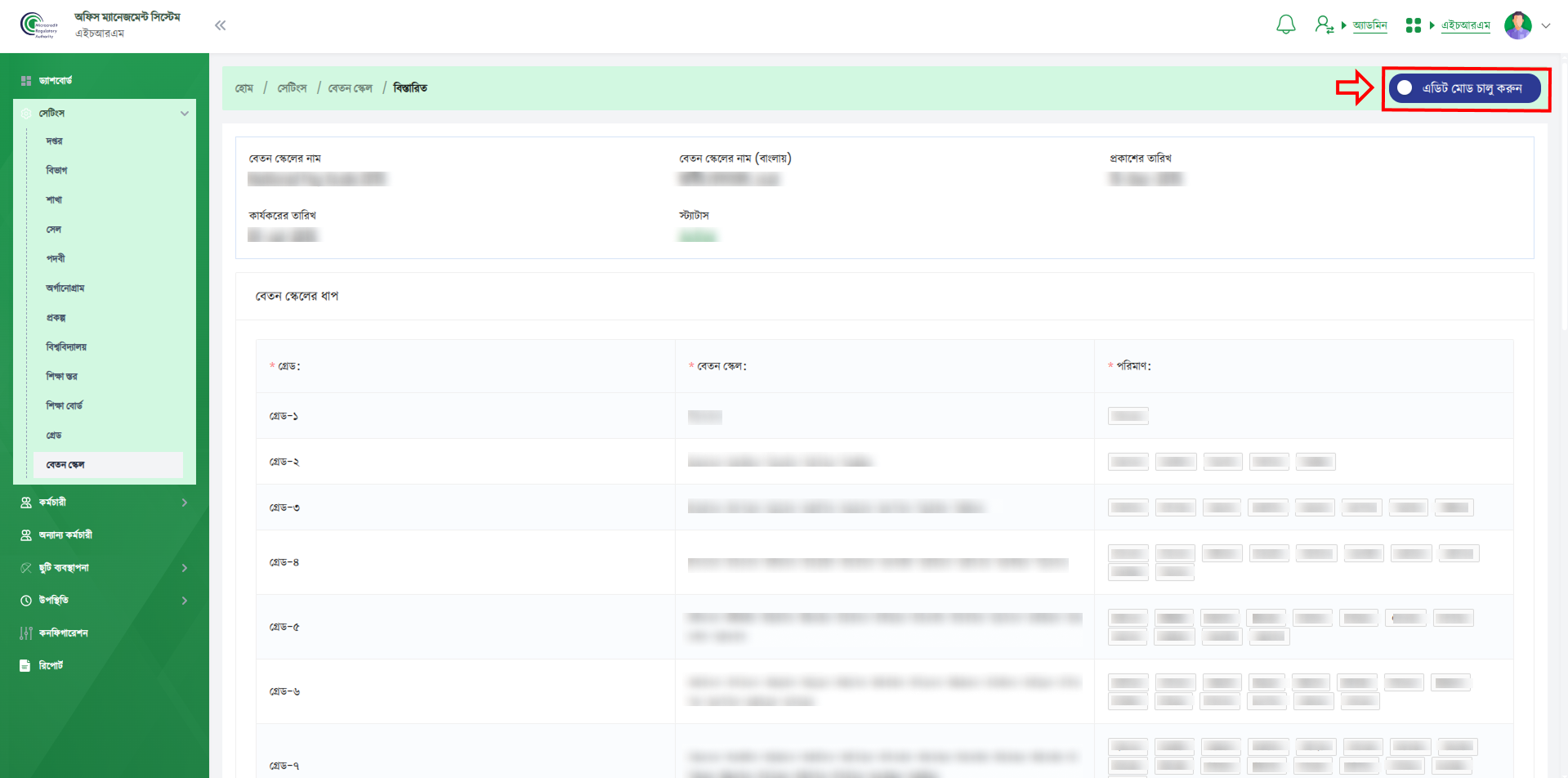Select পদবী in settings submenu
The height and width of the screenshot is (778, 1568).
click(56, 258)
